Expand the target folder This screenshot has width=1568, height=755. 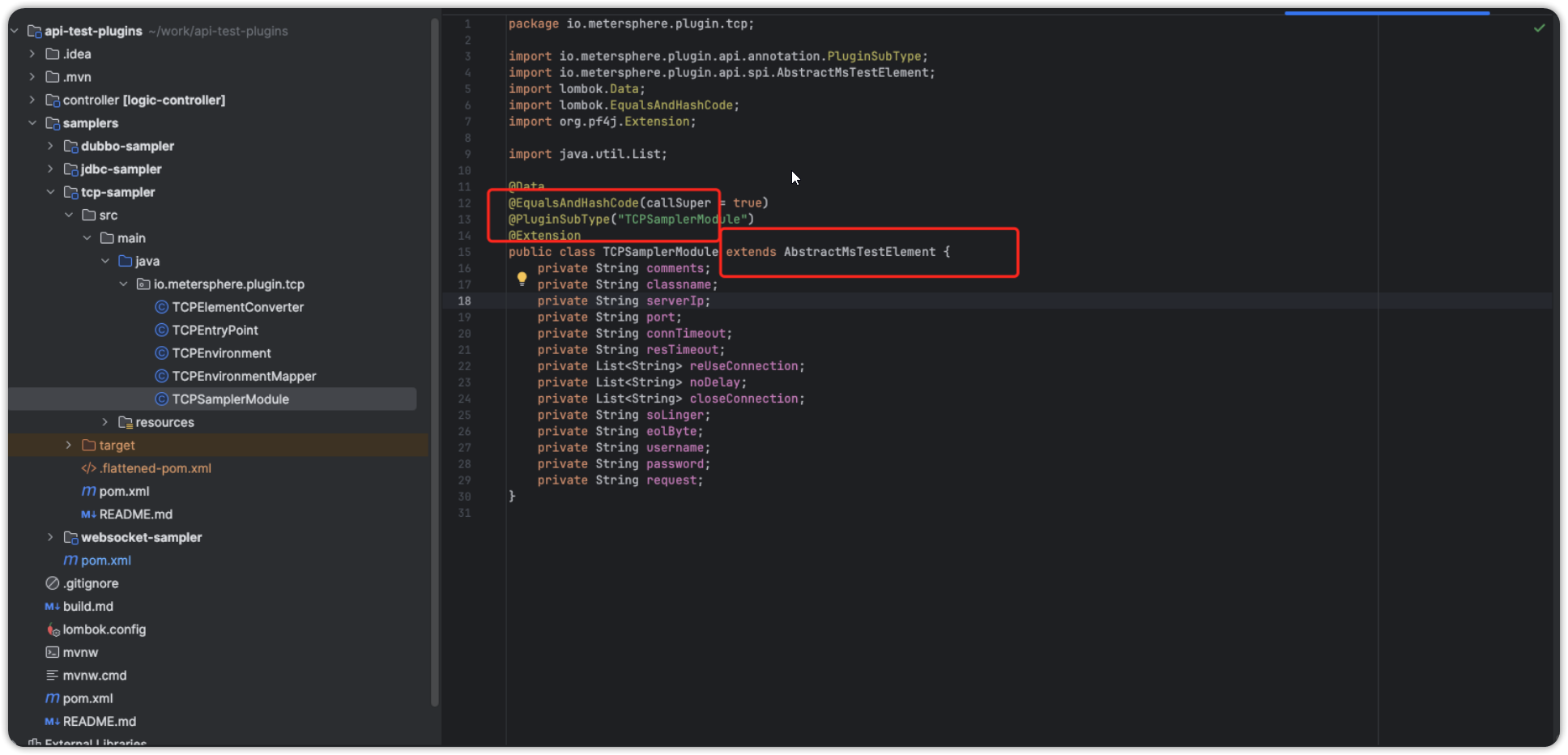69,446
